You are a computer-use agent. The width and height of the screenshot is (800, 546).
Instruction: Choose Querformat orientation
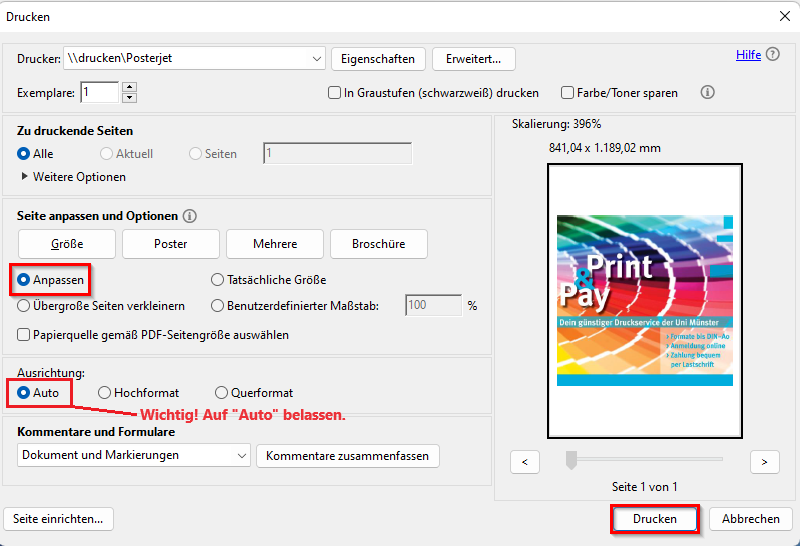point(222,393)
